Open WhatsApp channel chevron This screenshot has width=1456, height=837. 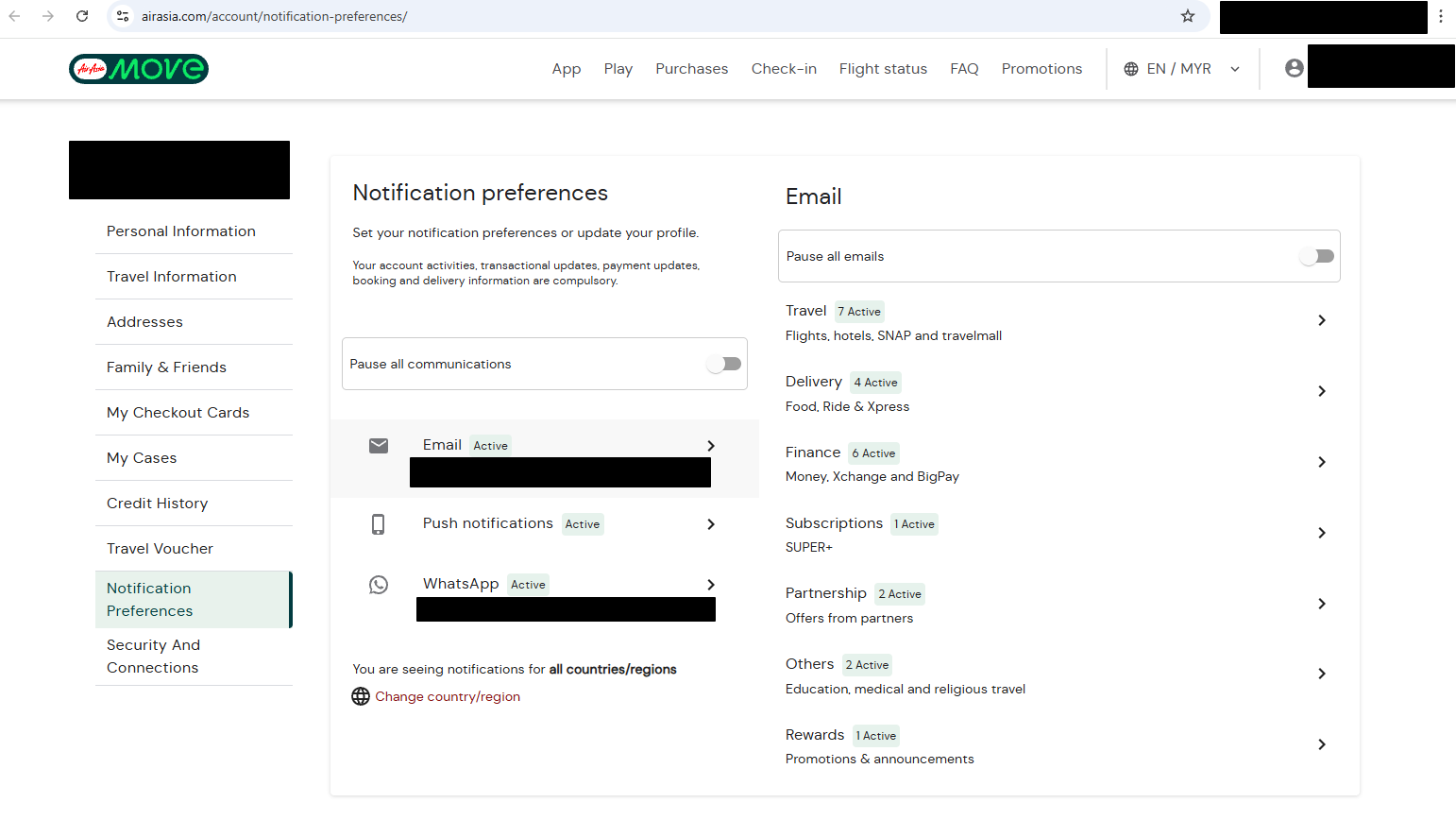pos(711,585)
